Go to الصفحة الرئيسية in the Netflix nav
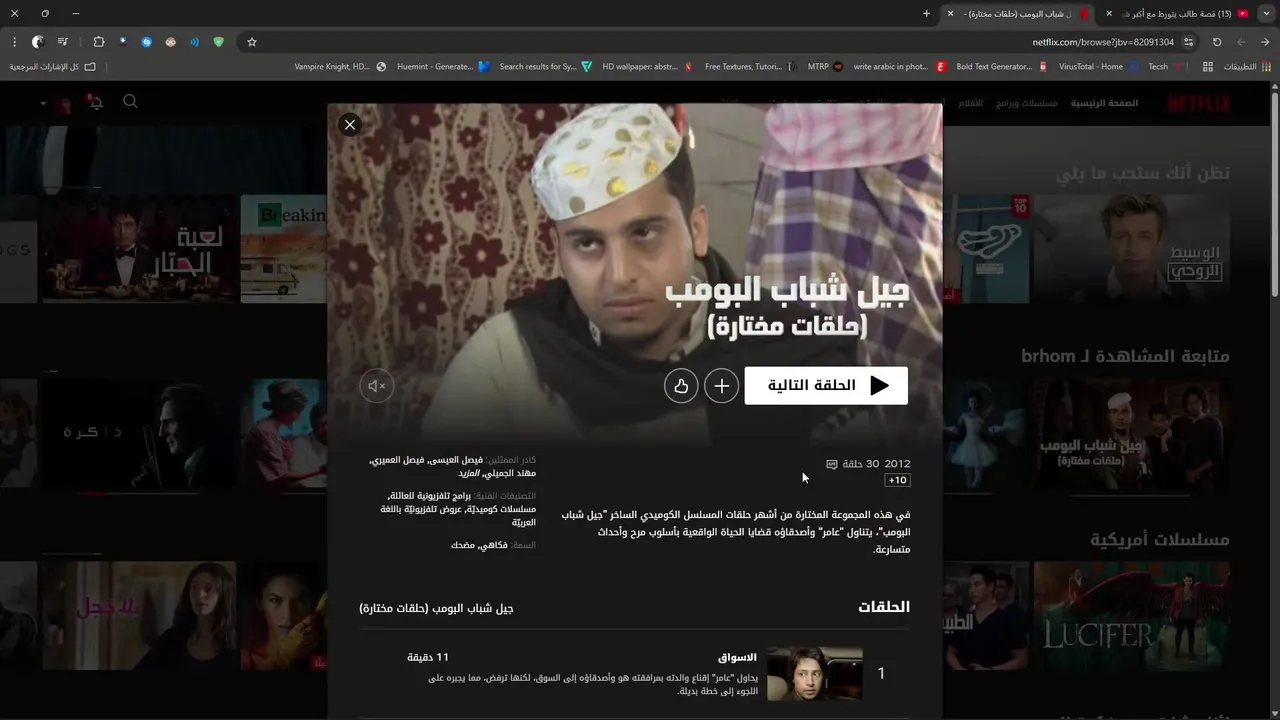Screen dimensions: 1280x720 pyautogui.click(x=1104, y=103)
